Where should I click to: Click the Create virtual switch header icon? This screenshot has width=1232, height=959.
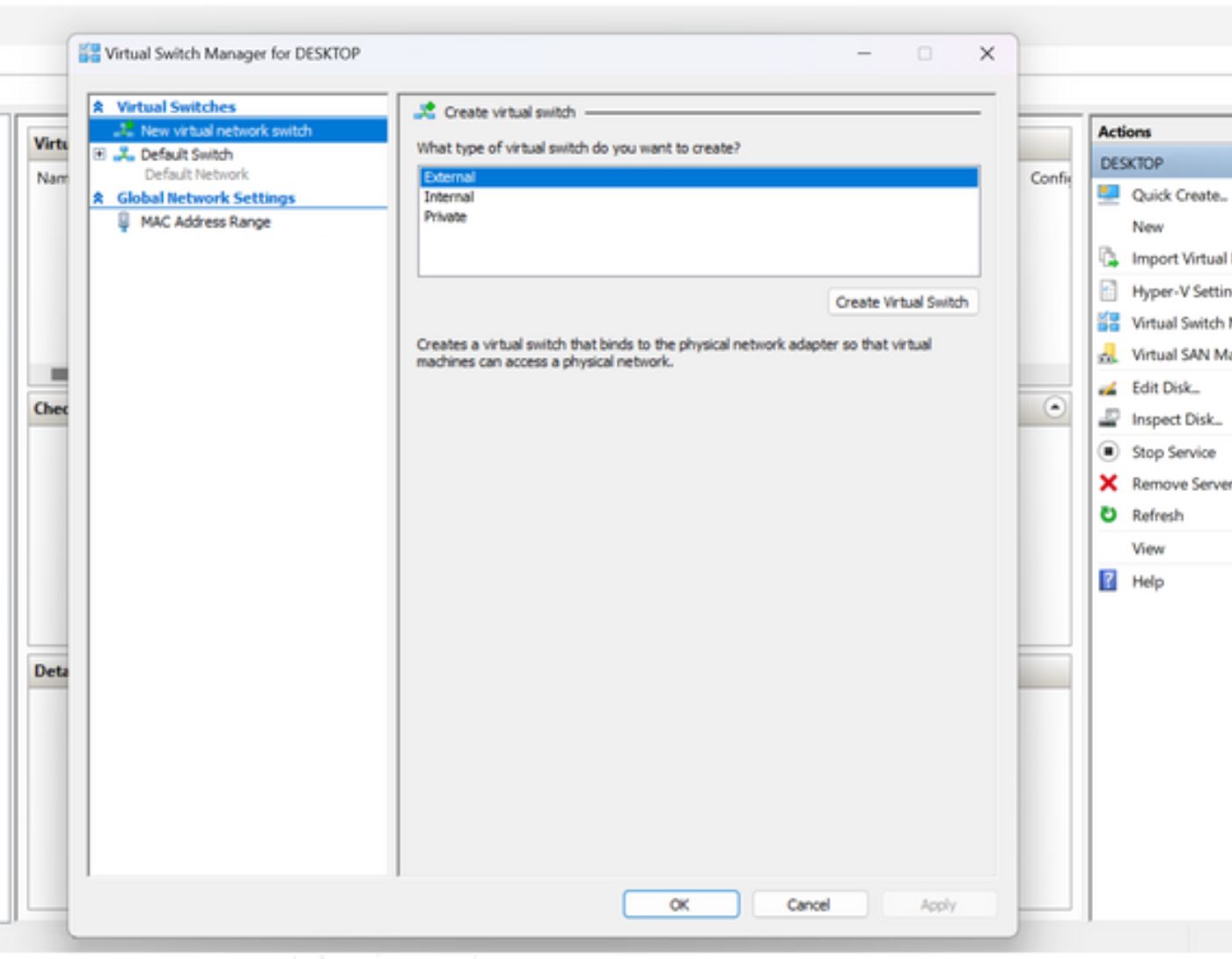[426, 112]
